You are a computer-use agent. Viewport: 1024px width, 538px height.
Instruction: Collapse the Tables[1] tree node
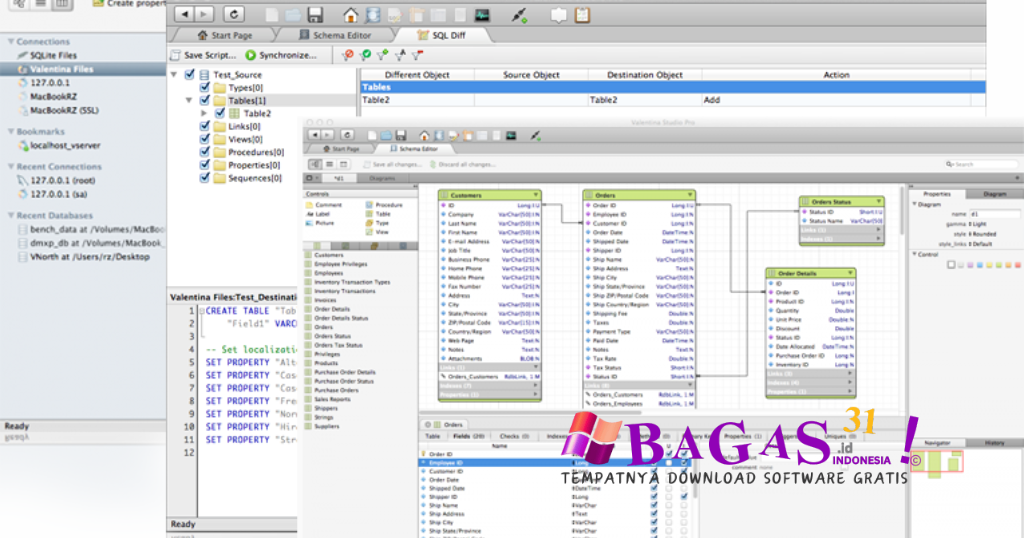coord(189,101)
